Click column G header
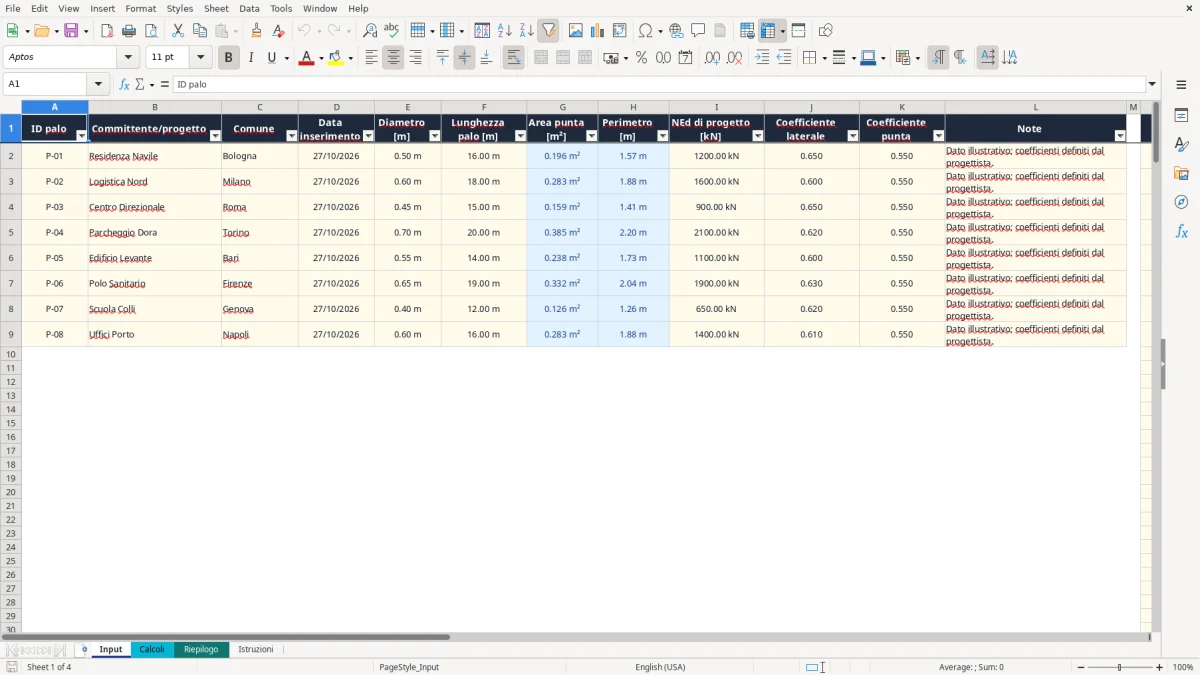1200x675 pixels. click(x=562, y=107)
